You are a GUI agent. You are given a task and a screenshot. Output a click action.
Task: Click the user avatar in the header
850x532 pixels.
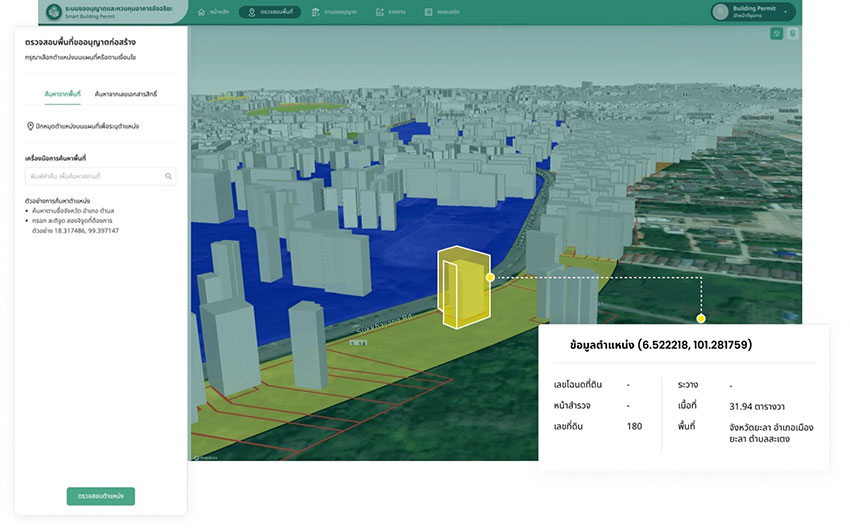pyautogui.click(x=720, y=12)
